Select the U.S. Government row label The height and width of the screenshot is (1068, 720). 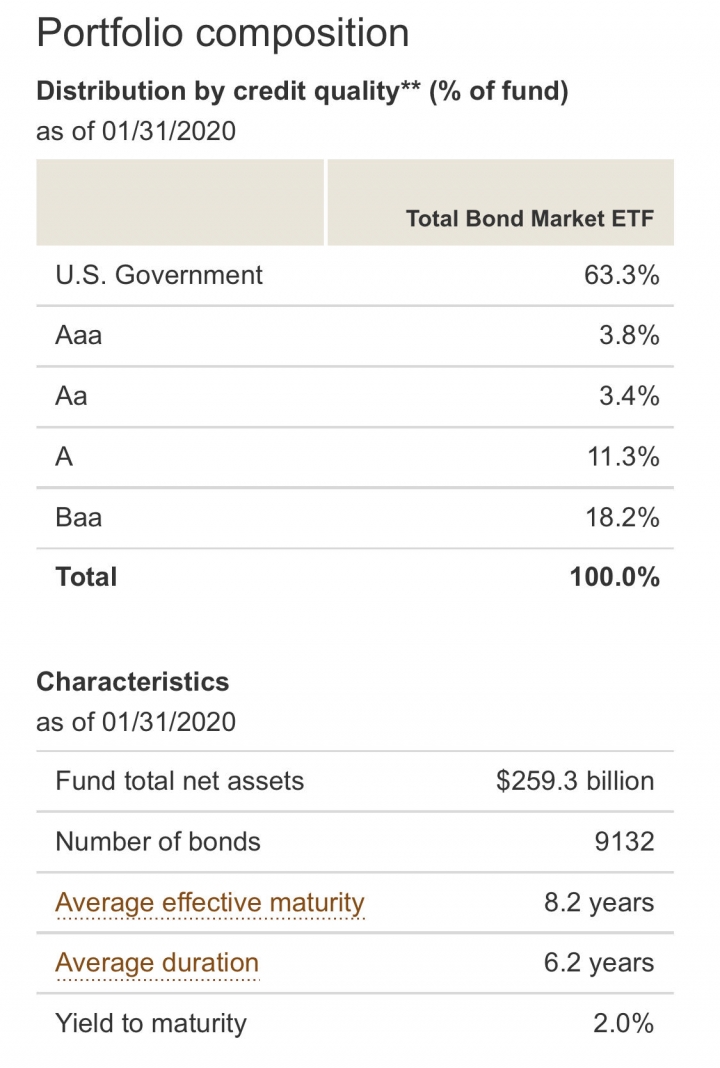(x=159, y=275)
